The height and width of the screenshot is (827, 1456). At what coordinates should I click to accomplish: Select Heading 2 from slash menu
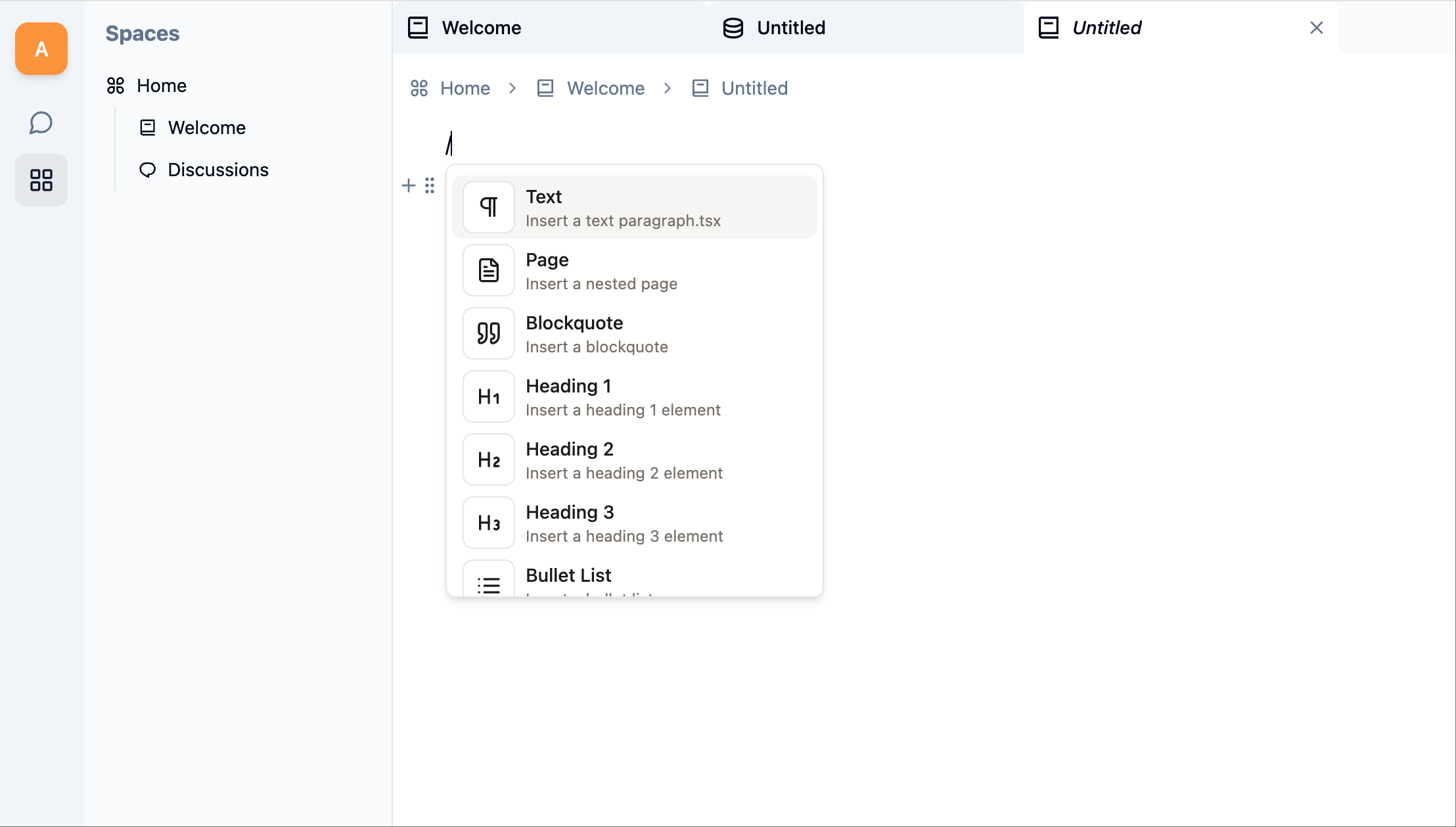pyautogui.click(x=635, y=460)
